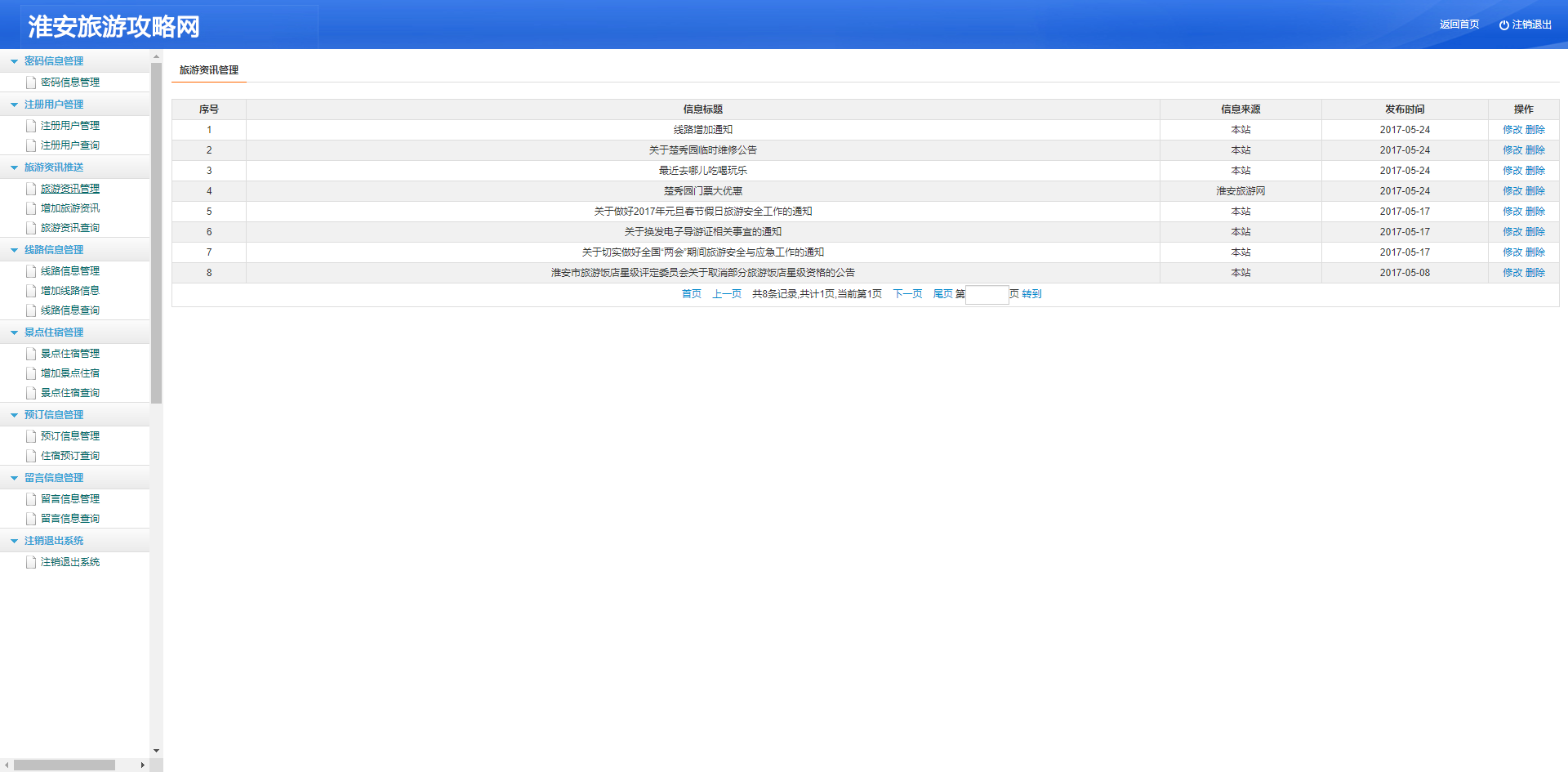Open 增加旅游资讯 in the sidebar

click(x=70, y=208)
